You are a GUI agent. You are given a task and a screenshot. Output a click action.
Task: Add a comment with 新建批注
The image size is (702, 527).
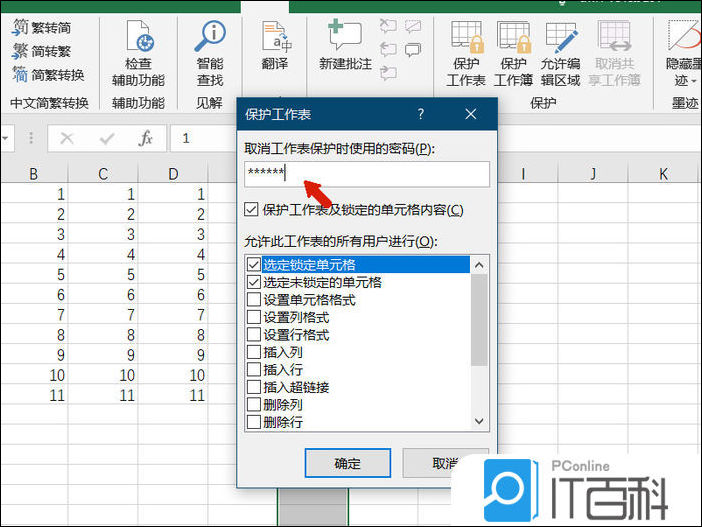tap(345, 45)
